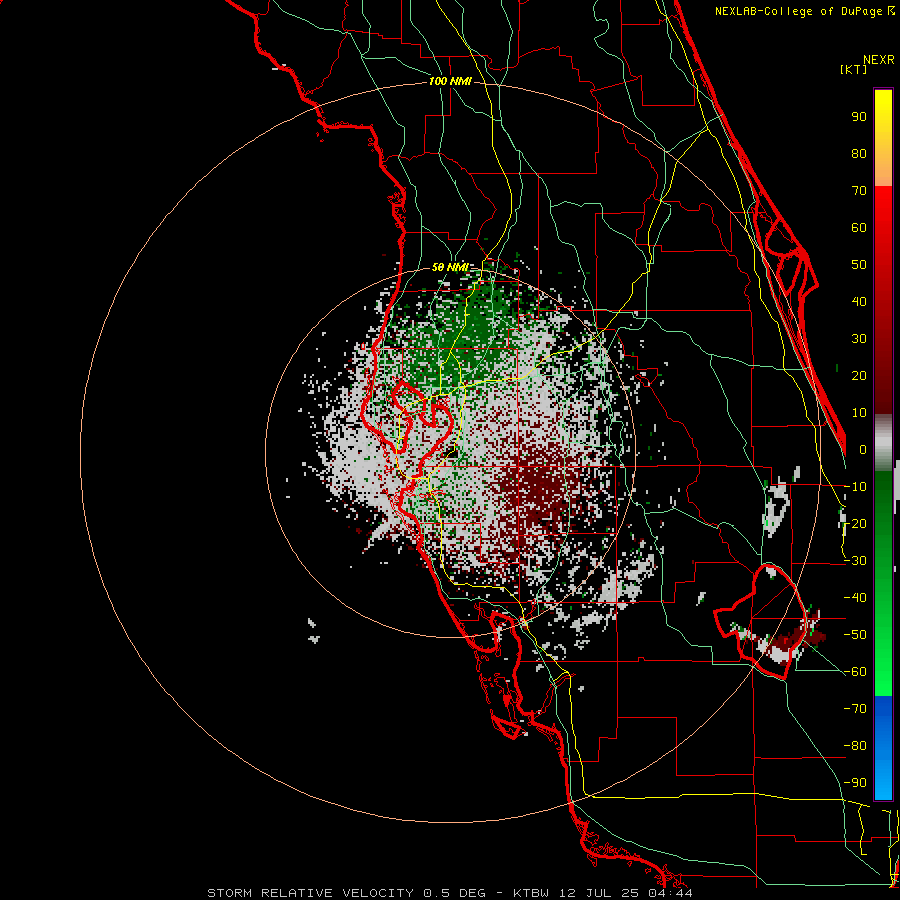
Task: Click the -20 knot scale value
Action: click(855, 524)
